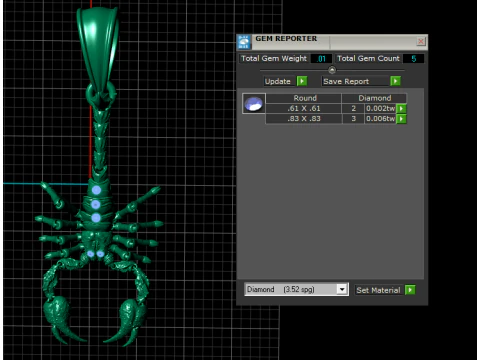Select the round gem thumbnail
The image size is (480, 360).
click(254, 104)
